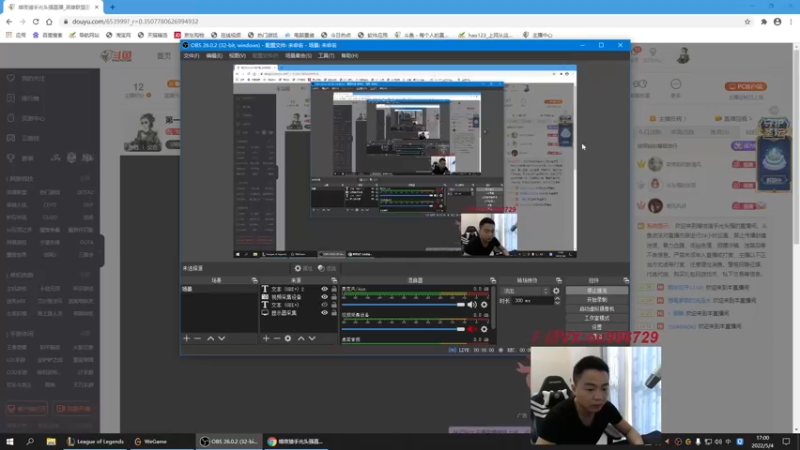Image resolution: width=800 pixels, height=450 pixels.
Task: Mute the 麦克风/Aux speaker icon
Action: pyautogui.click(x=471, y=305)
